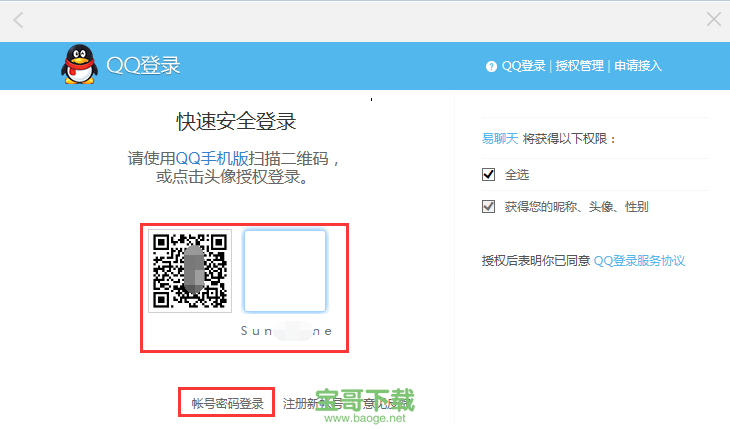Click the QQ penguin logo
The width and height of the screenshot is (730, 430).
(x=79, y=65)
